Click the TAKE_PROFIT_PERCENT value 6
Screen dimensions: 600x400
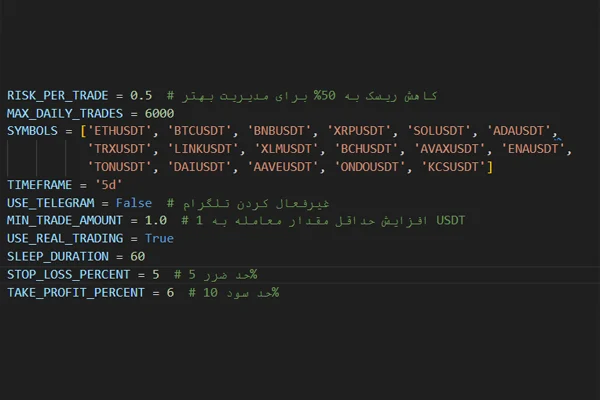click(170, 292)
